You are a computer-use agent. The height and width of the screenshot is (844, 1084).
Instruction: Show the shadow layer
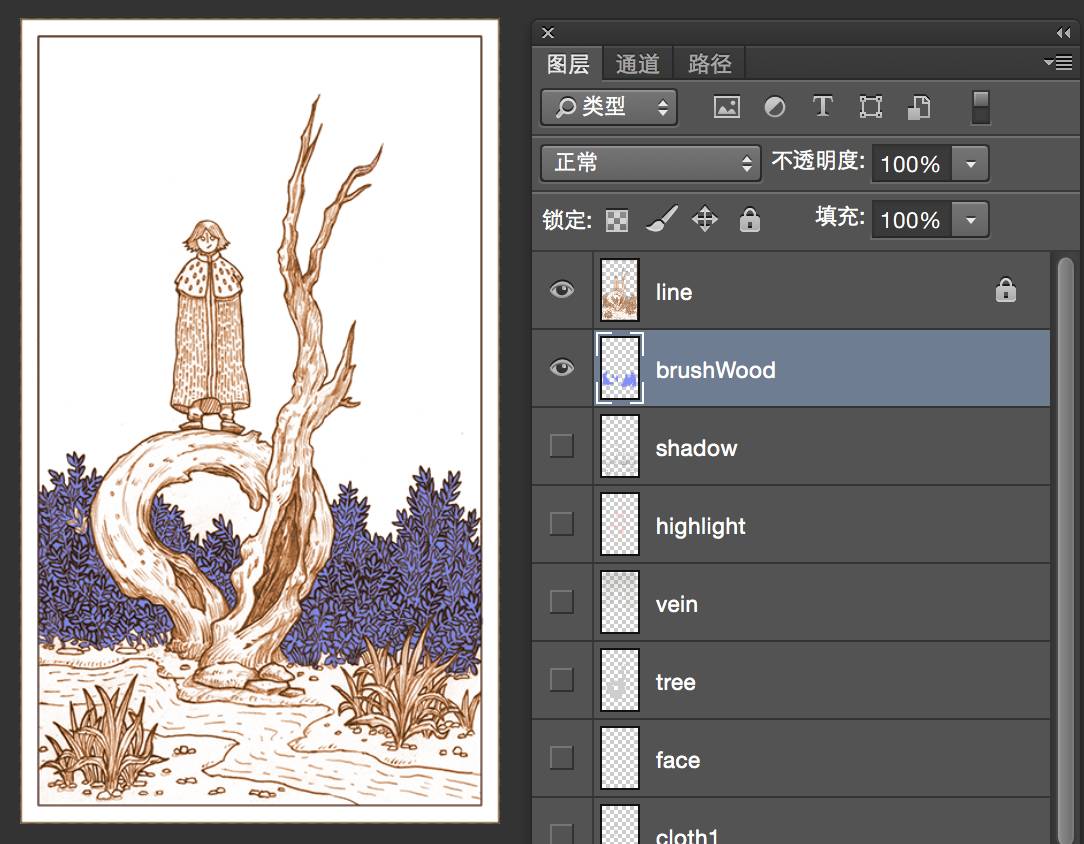(x=561, y=446)
